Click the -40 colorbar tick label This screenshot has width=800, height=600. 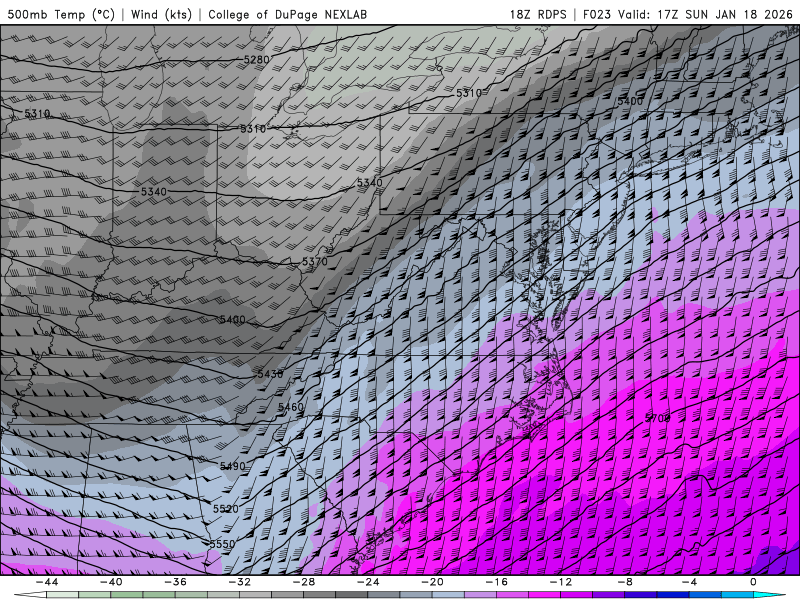click(x=111, y=582)
